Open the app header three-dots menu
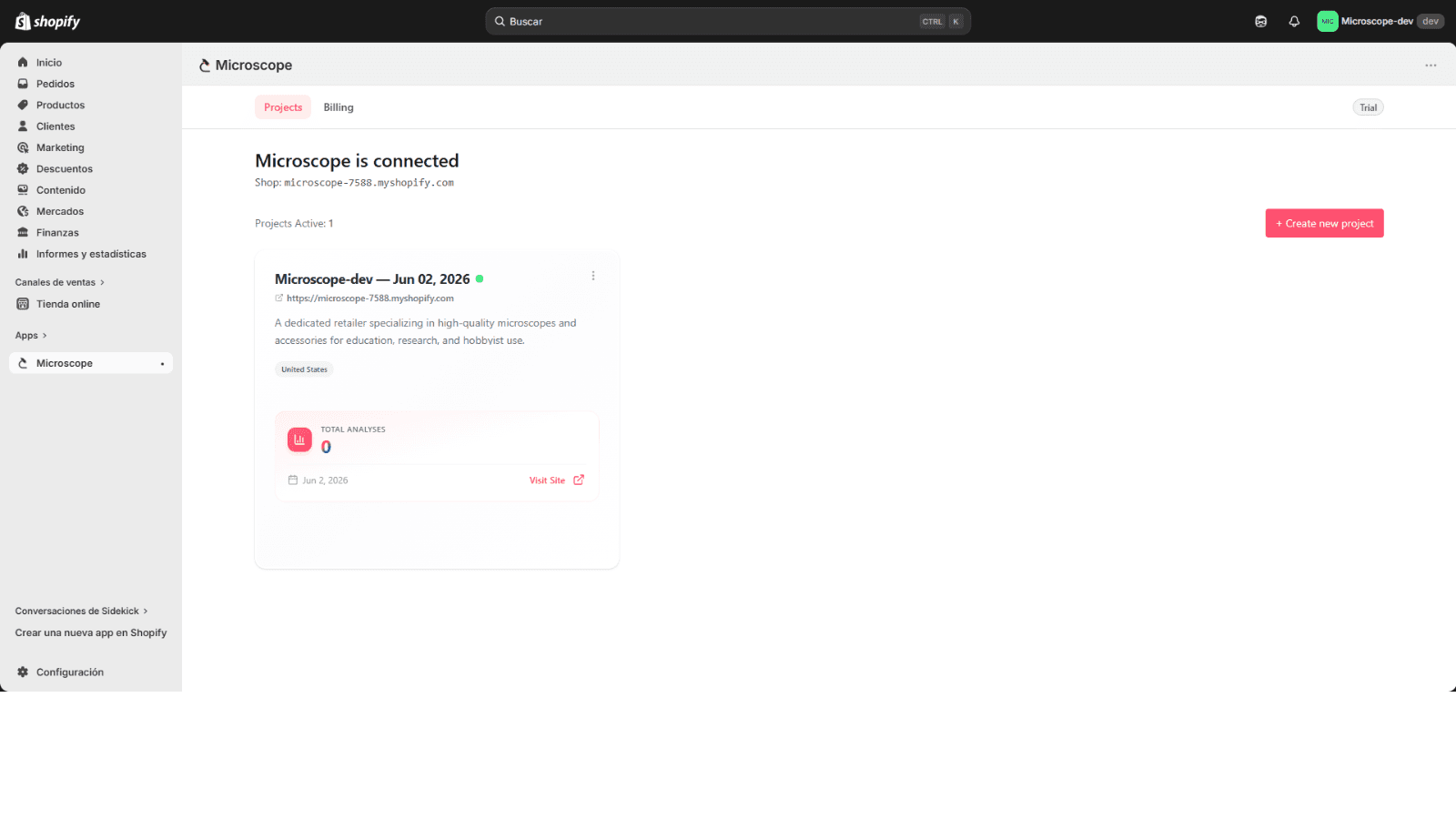The image size is (1456, 819). click(x=1431, y=66)
